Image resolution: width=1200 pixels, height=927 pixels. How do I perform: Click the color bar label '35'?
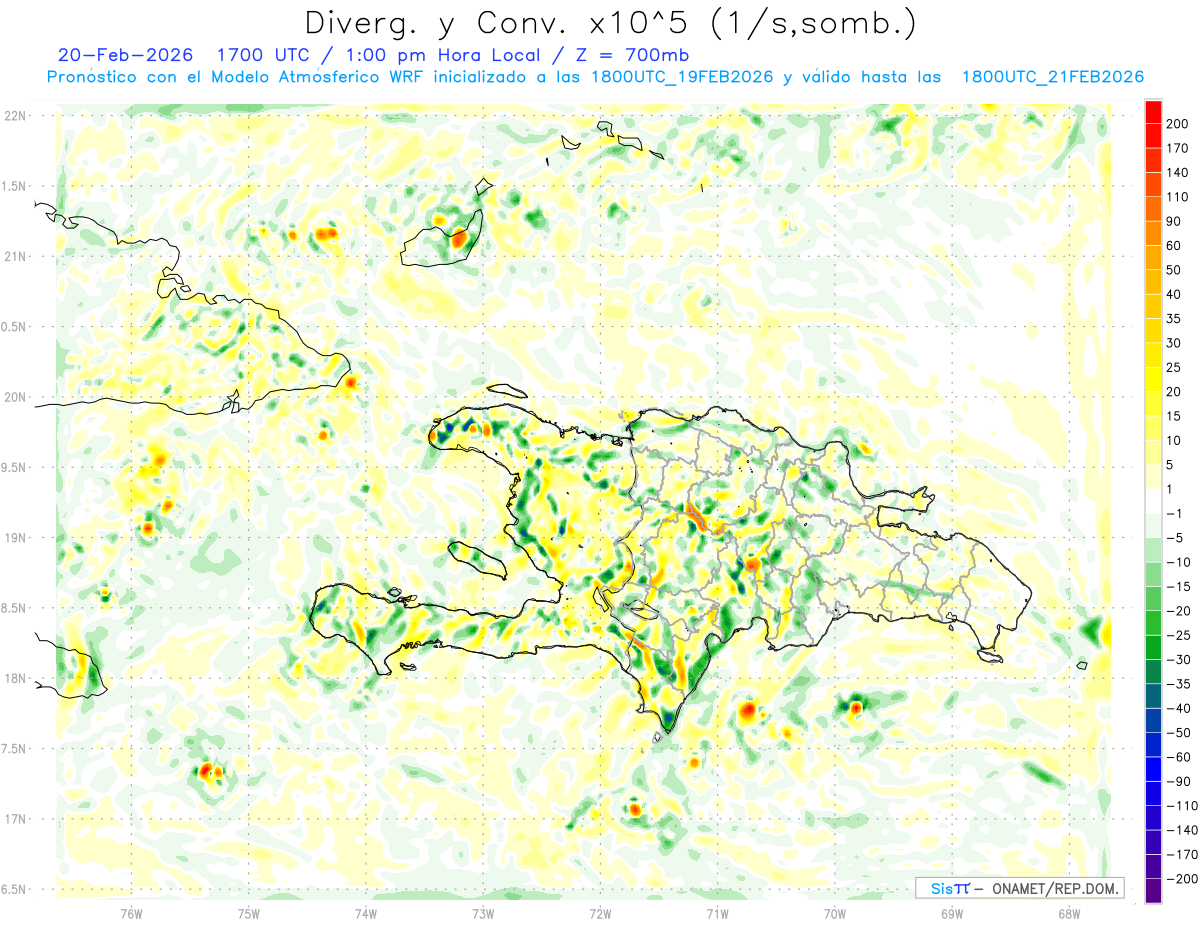[x=1174, y=319]
